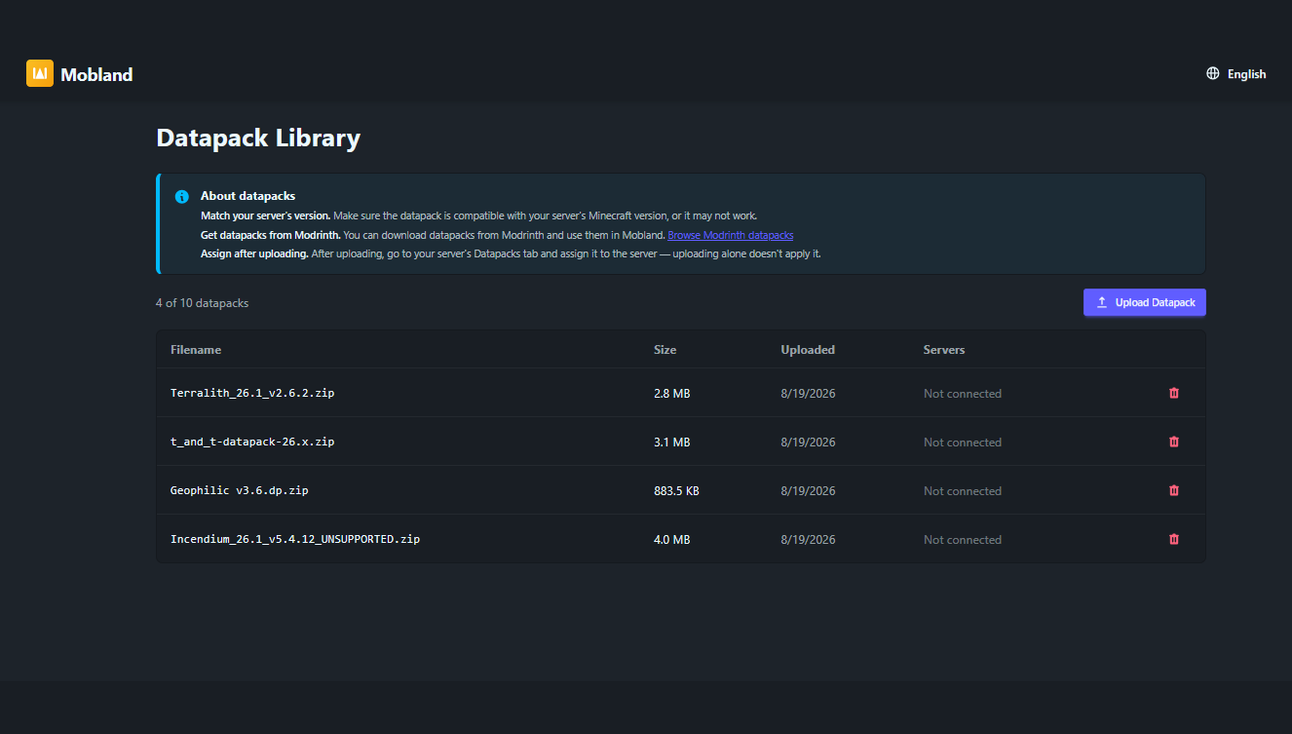Click the upload arrow icon

pos(1102,302)
